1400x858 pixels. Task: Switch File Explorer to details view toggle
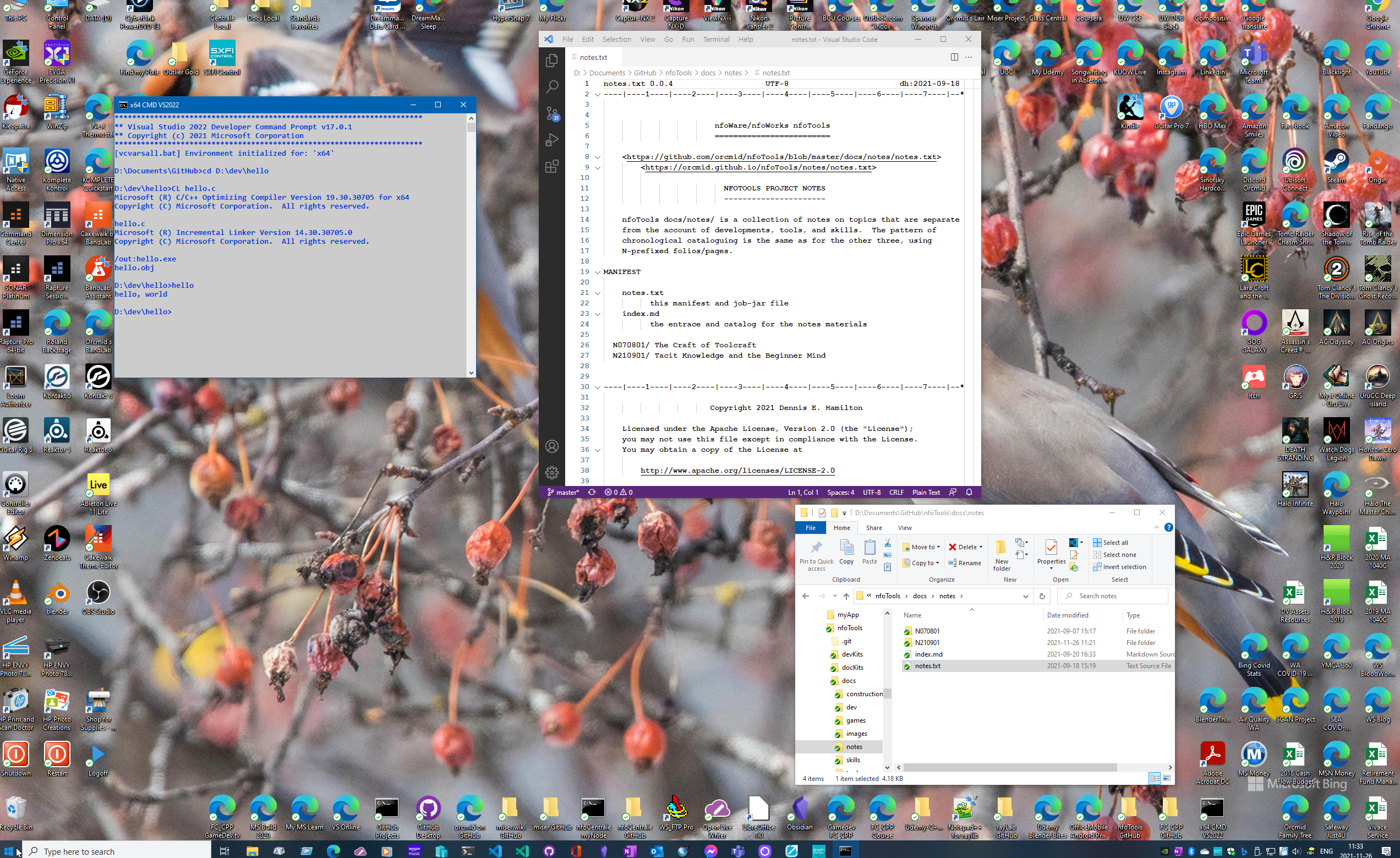point(1154,778)
